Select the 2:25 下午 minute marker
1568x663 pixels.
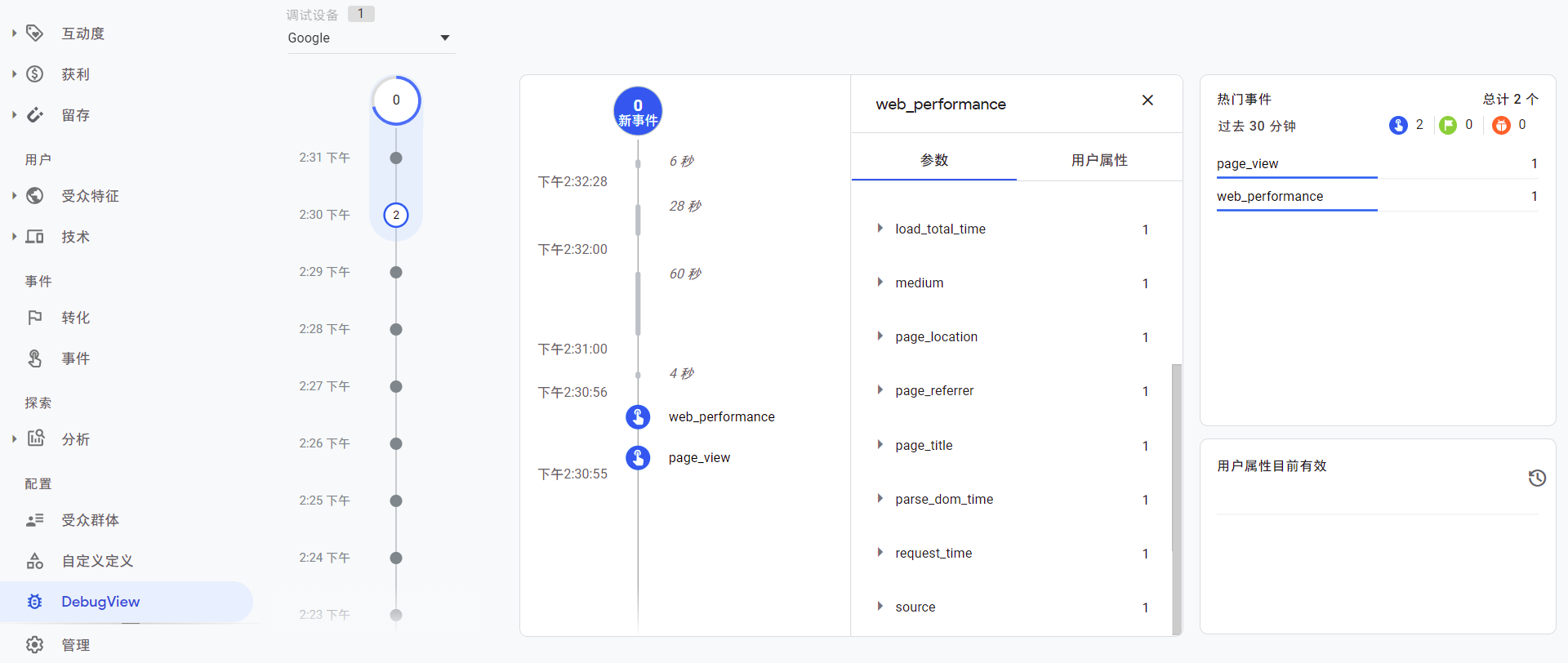(x=396, y=501)
